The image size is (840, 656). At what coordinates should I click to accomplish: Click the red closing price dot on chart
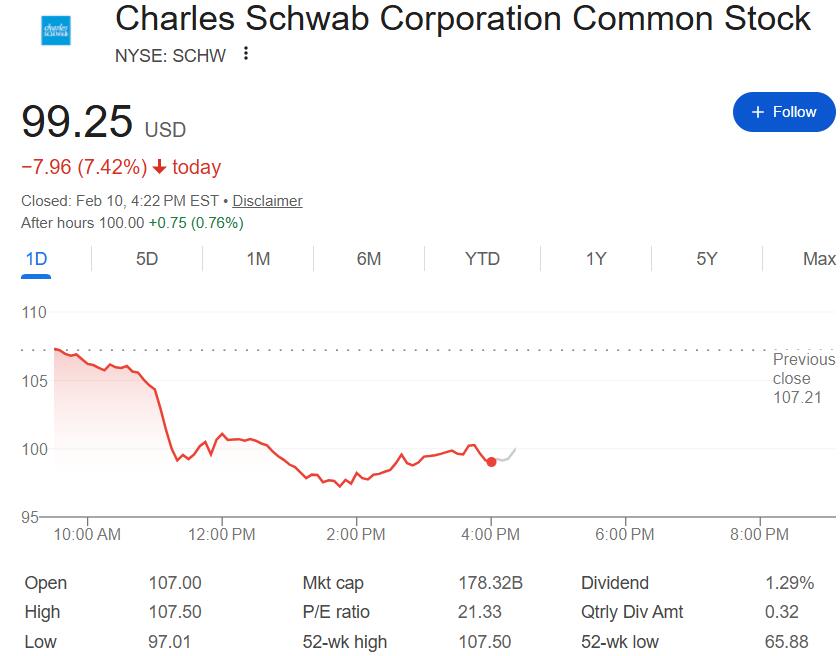(x=491, y=461)
